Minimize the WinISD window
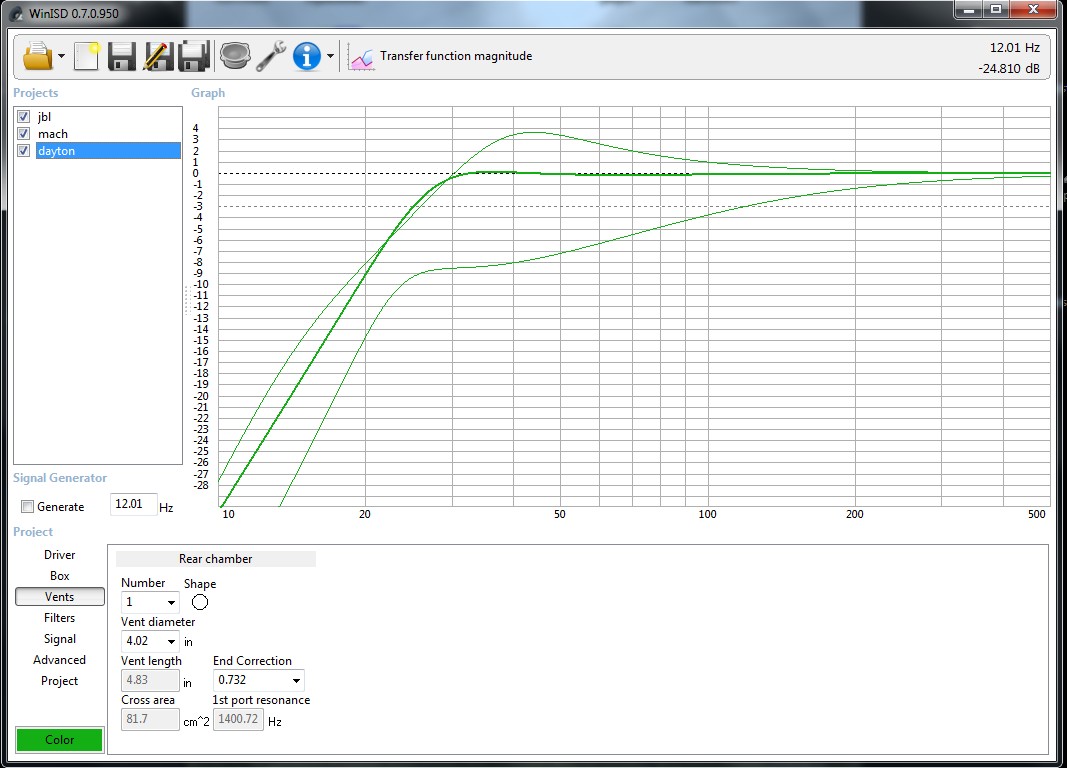The width and height of the screenshot is (1067, 768). click(x=969, y=9)
